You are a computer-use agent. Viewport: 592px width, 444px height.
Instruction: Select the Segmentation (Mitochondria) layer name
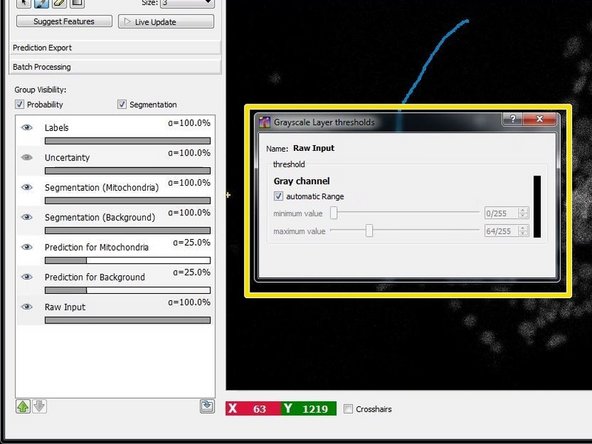[102, 187]
